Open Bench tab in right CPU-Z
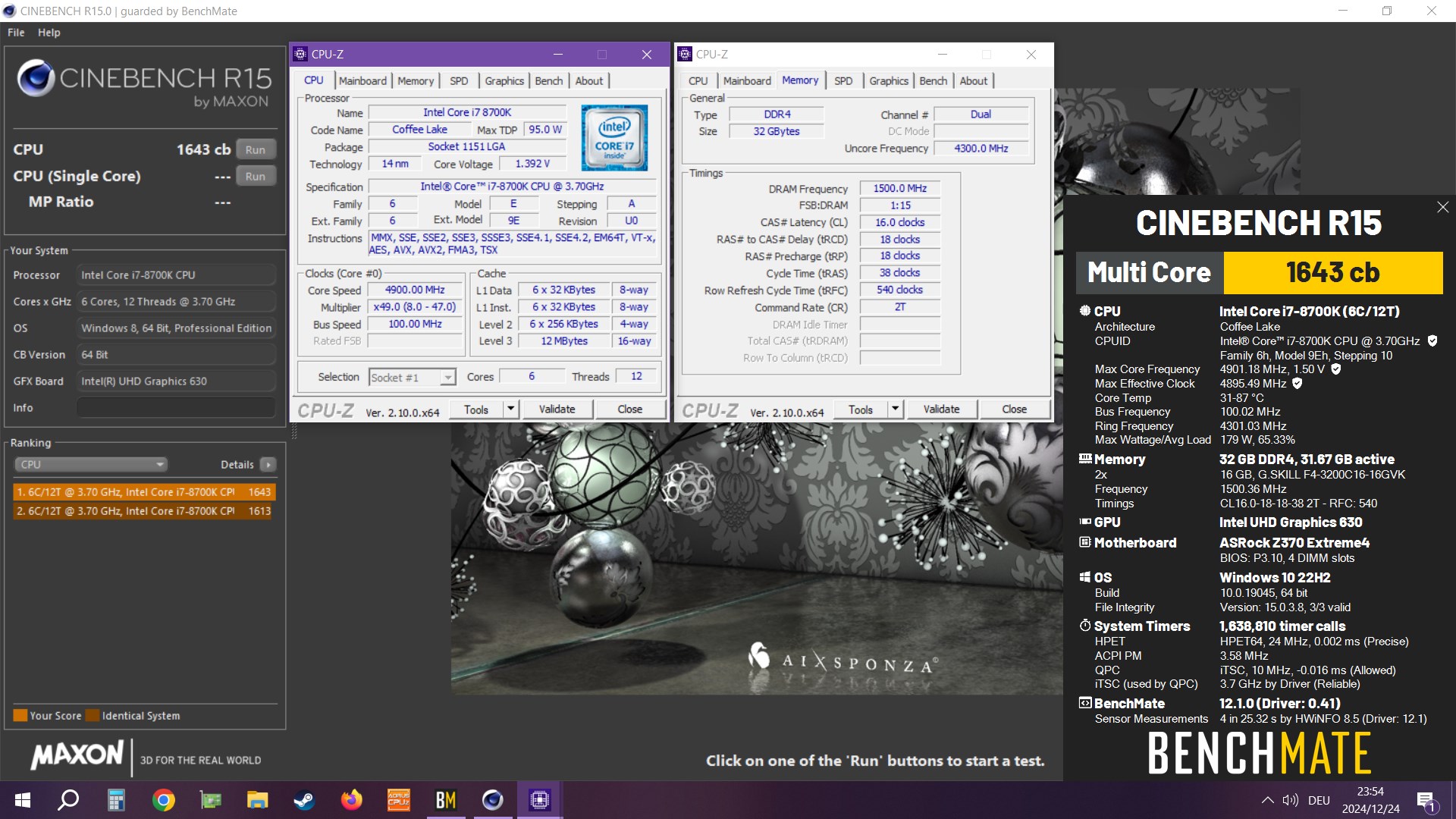 (x=934, y=80)
